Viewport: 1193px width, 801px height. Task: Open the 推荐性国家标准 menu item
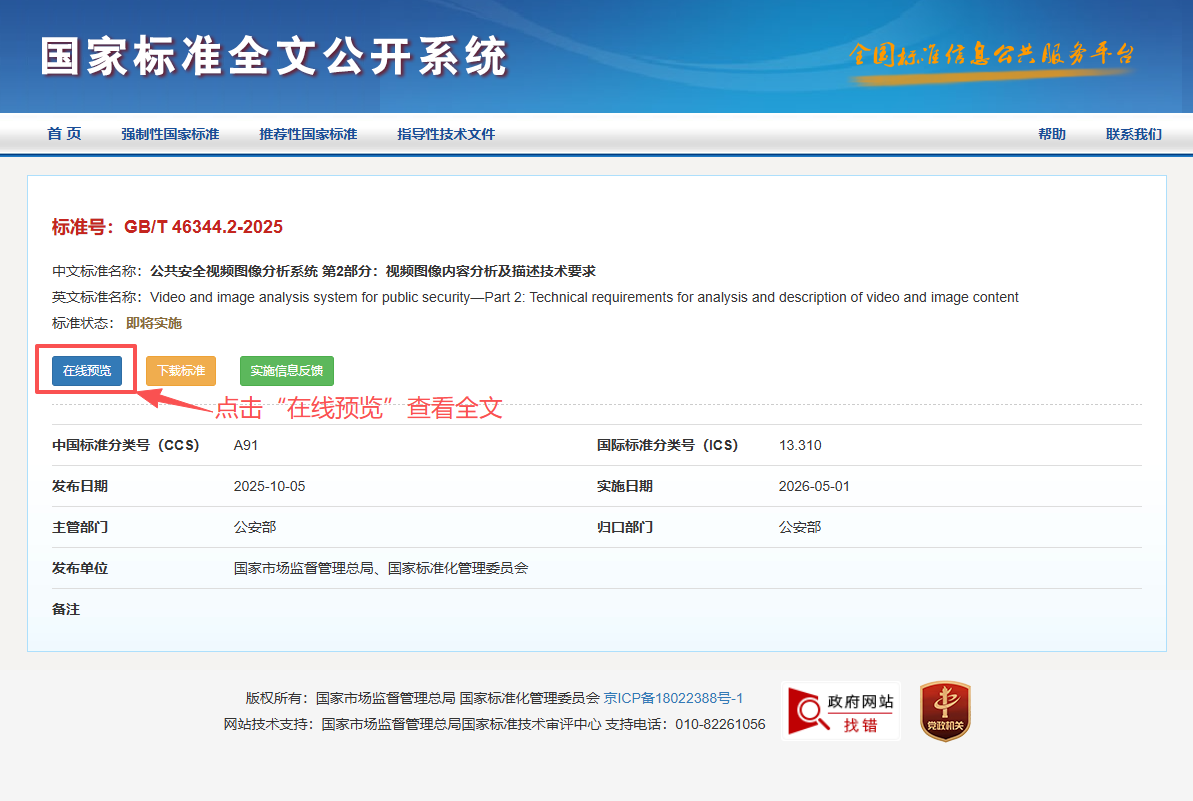click(x=308, y=134)
